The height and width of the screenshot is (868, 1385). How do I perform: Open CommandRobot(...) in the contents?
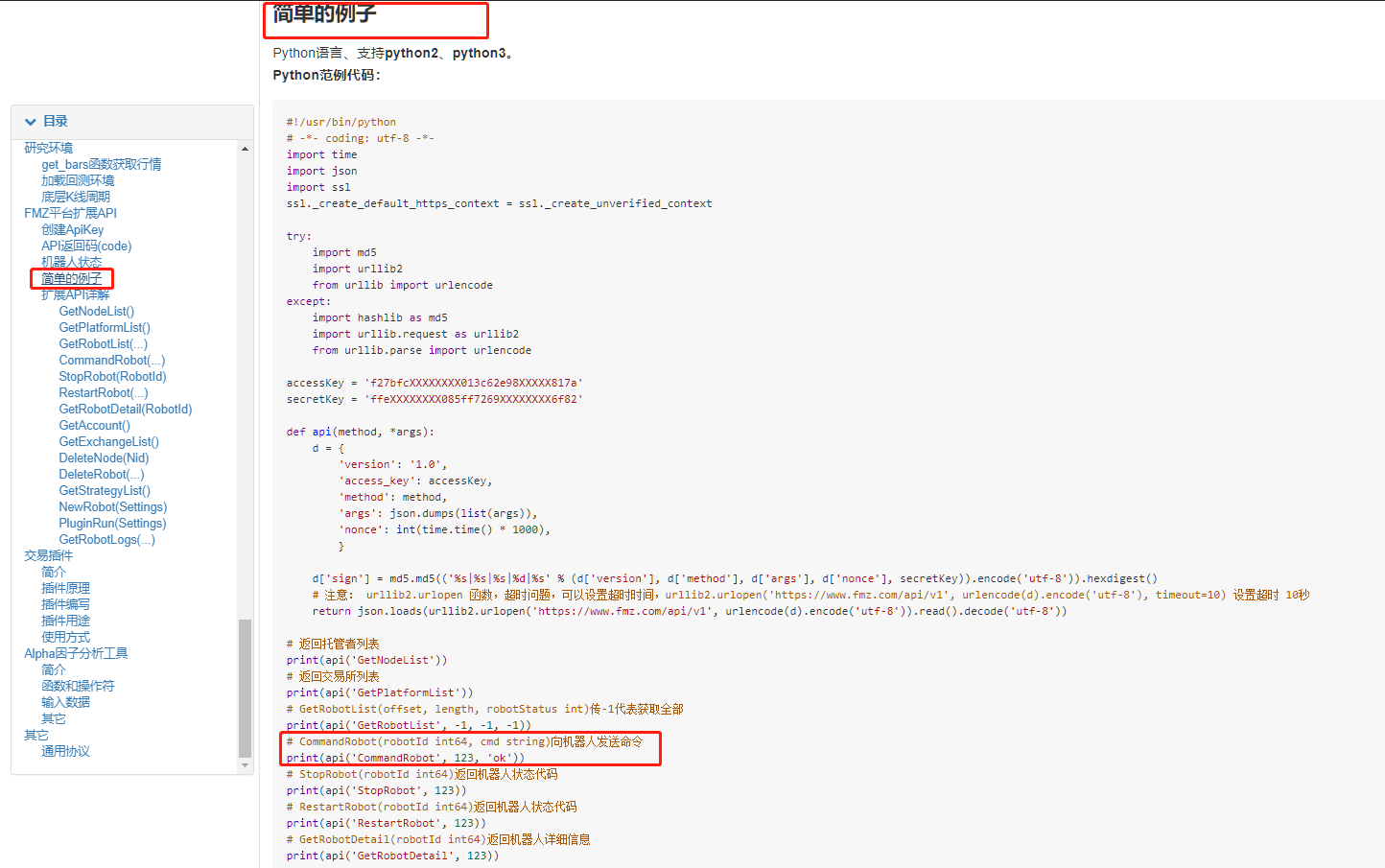point(112,360)
